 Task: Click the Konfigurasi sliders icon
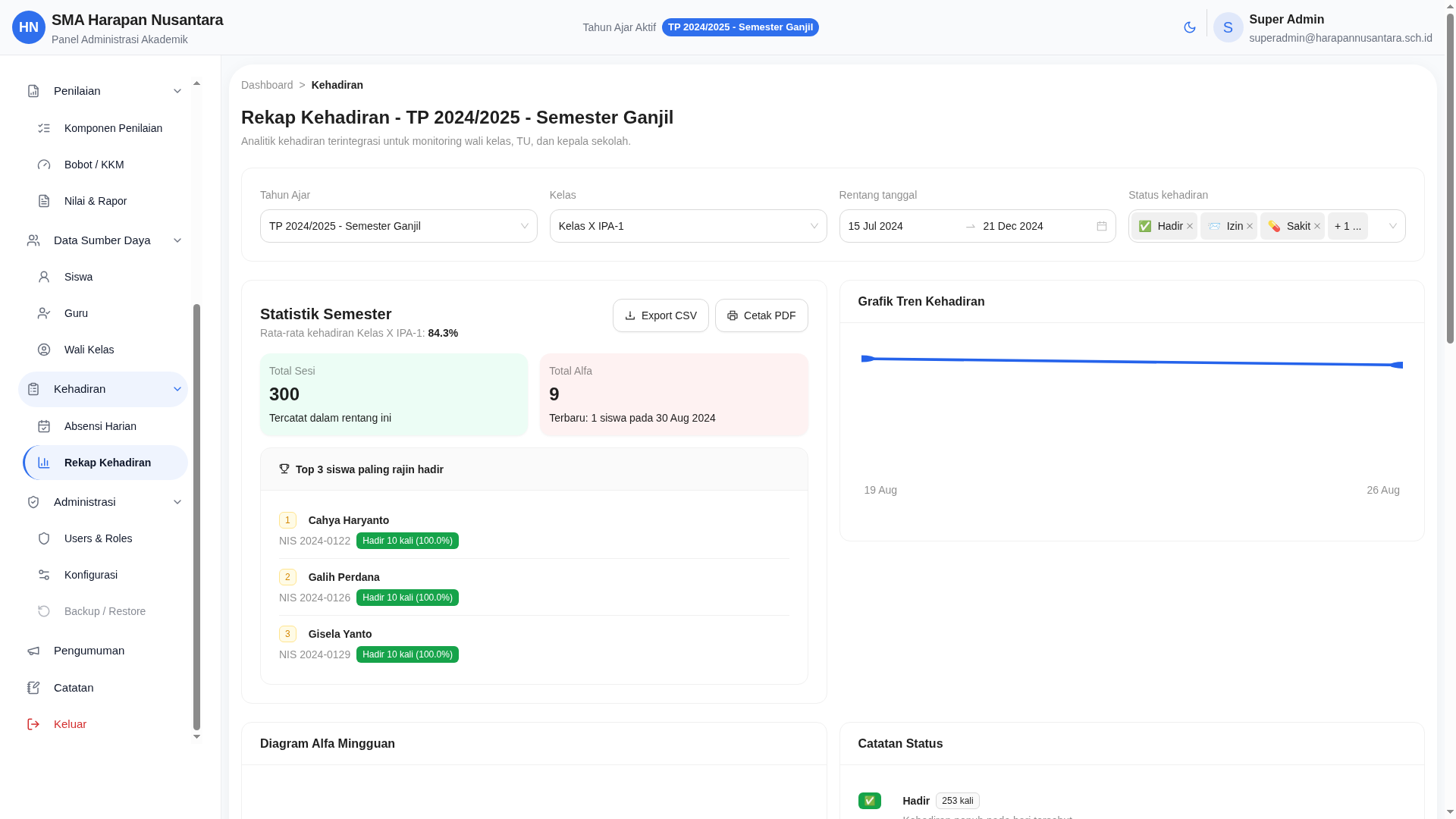44,575
